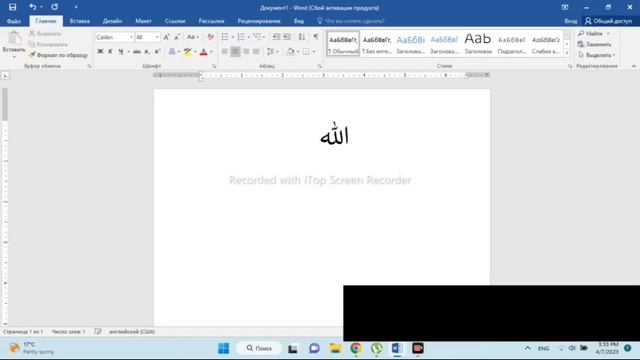Switch to the Вставка ribbon tab

(x=80, y=21)
